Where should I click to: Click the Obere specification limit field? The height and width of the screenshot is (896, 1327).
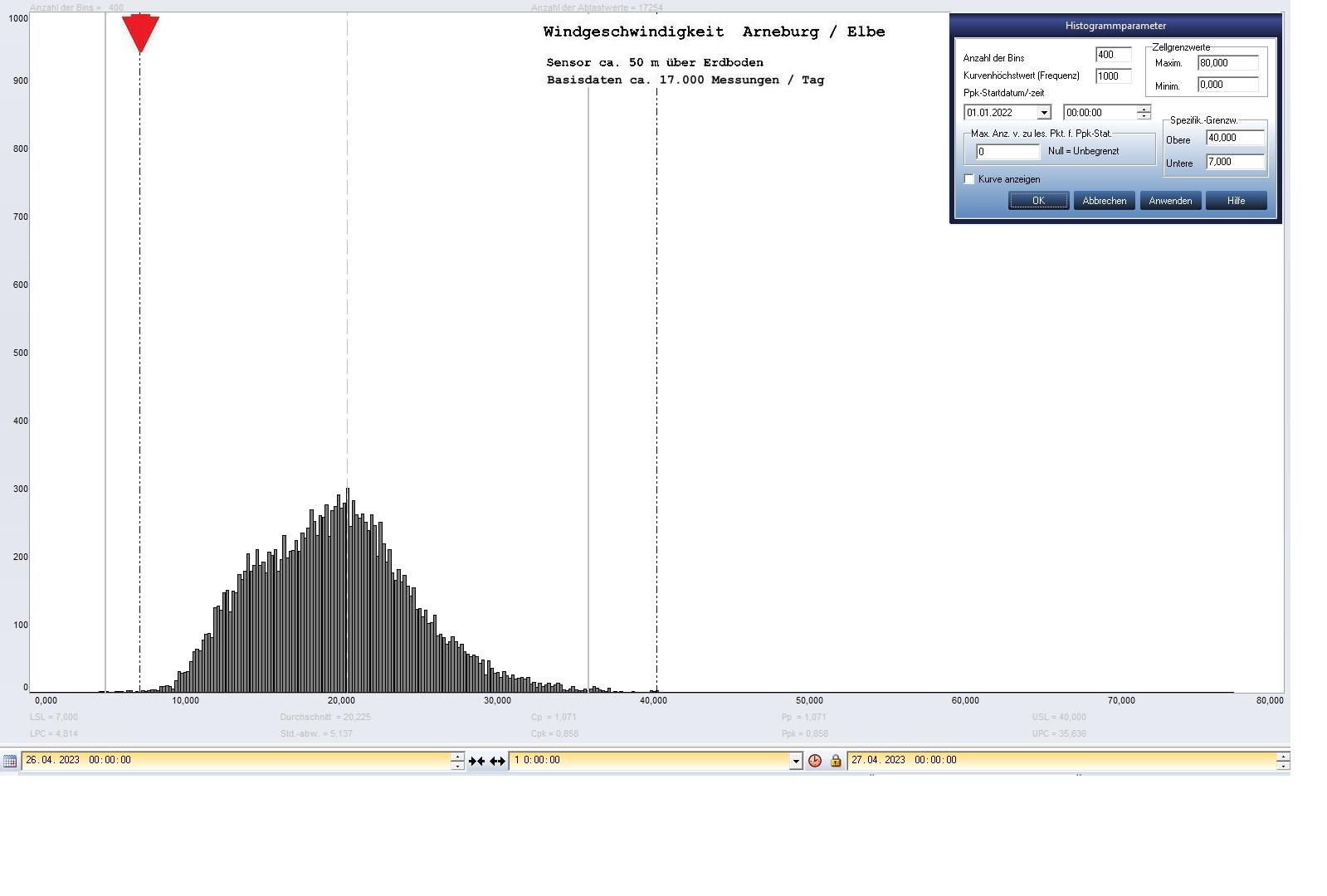coord(1235,139)
